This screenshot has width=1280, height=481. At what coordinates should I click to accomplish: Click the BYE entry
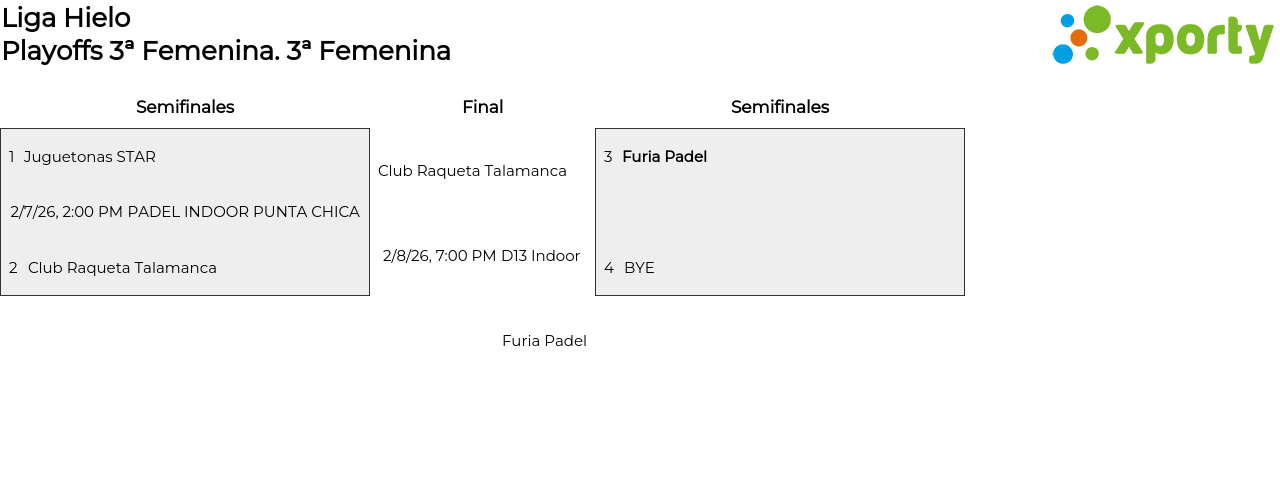click(x=639, y=268)
